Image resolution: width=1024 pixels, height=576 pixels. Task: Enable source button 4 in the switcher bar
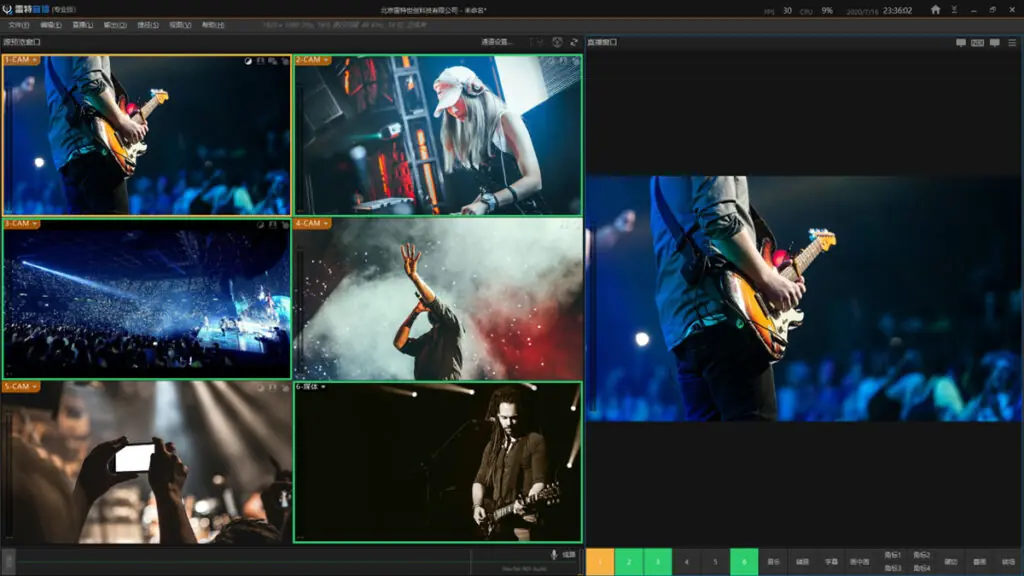(x=686, y=562)
